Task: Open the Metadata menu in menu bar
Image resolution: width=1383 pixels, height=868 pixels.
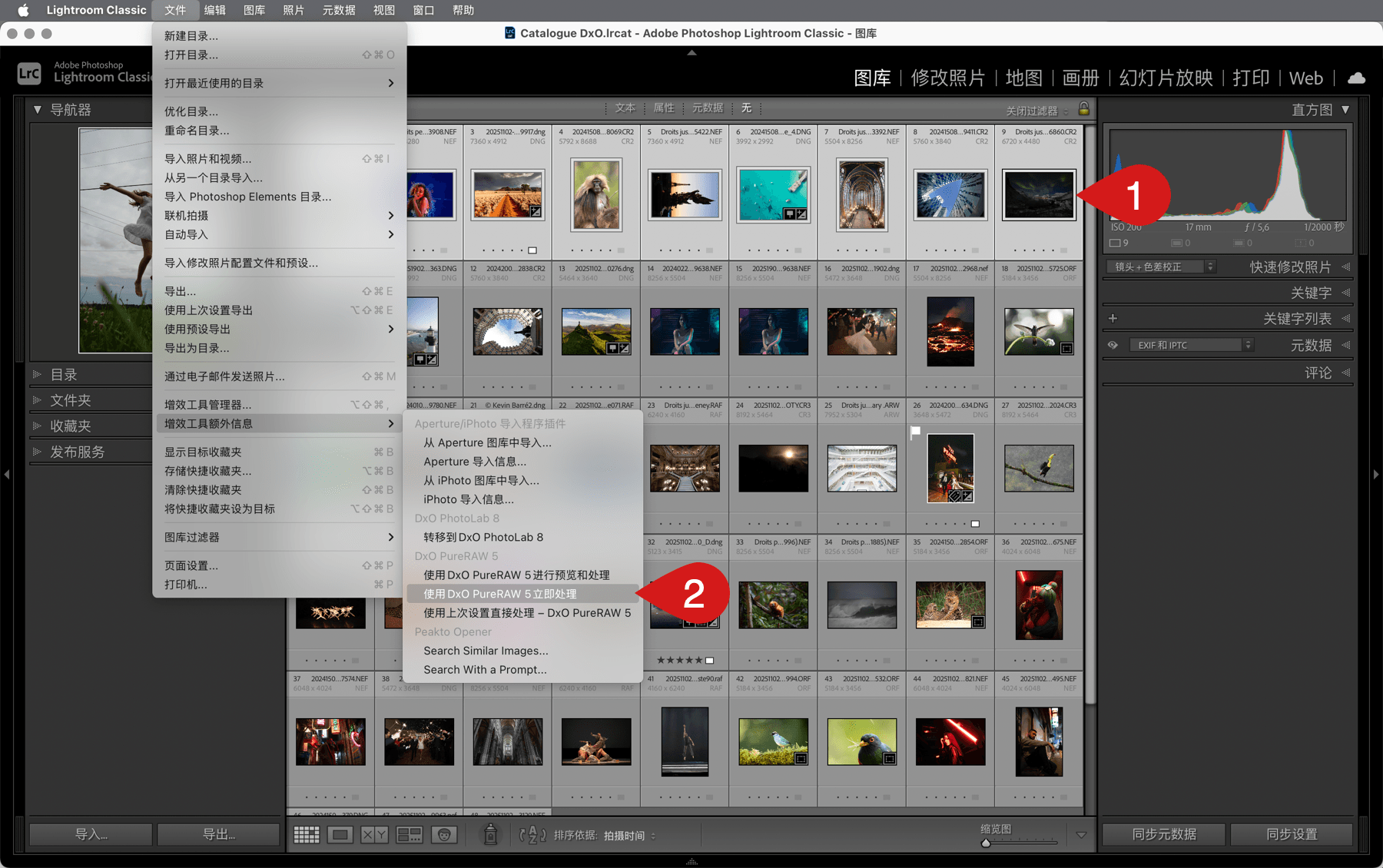Action: point(339,10)
